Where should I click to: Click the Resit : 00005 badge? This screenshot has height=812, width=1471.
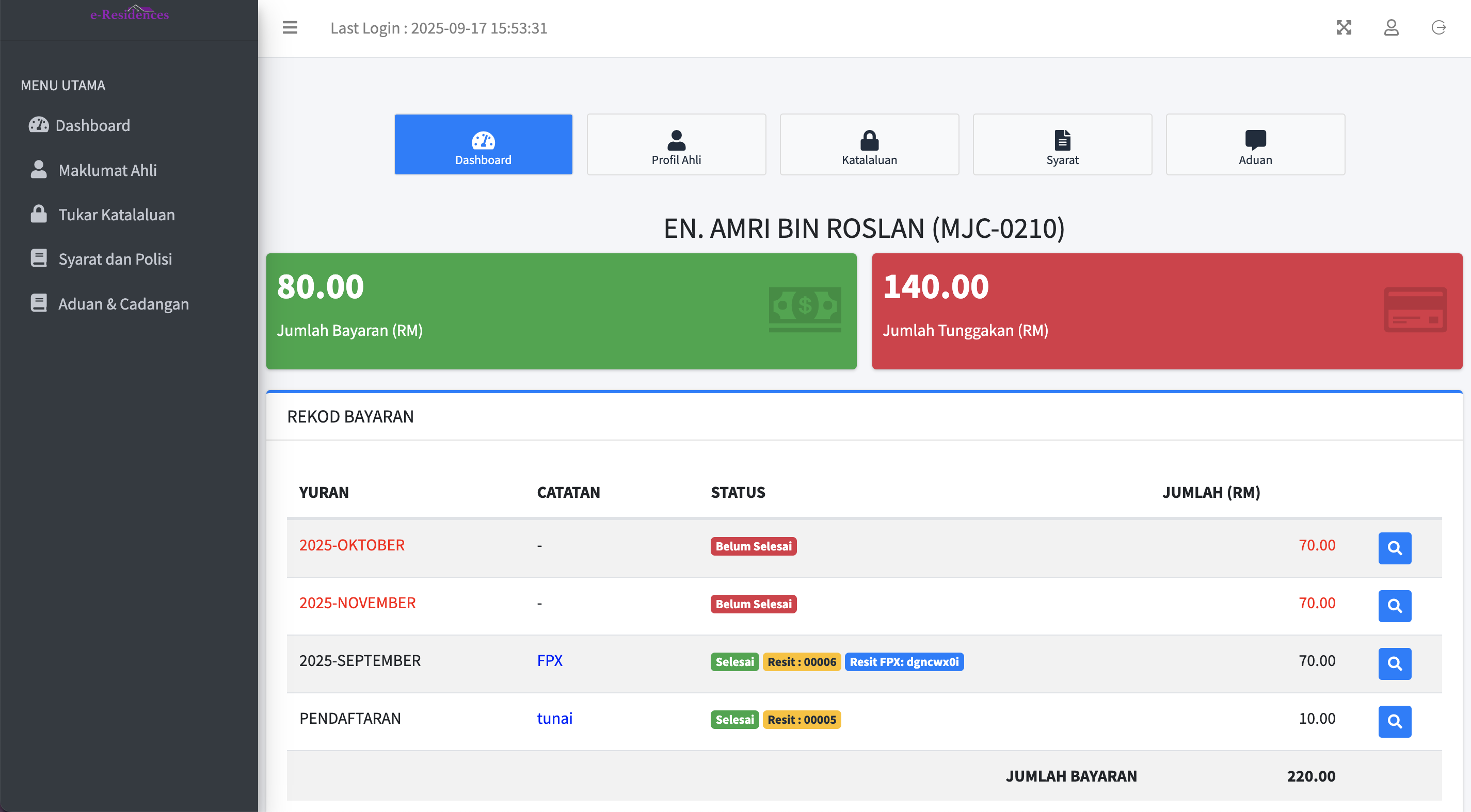coord(801,719)
